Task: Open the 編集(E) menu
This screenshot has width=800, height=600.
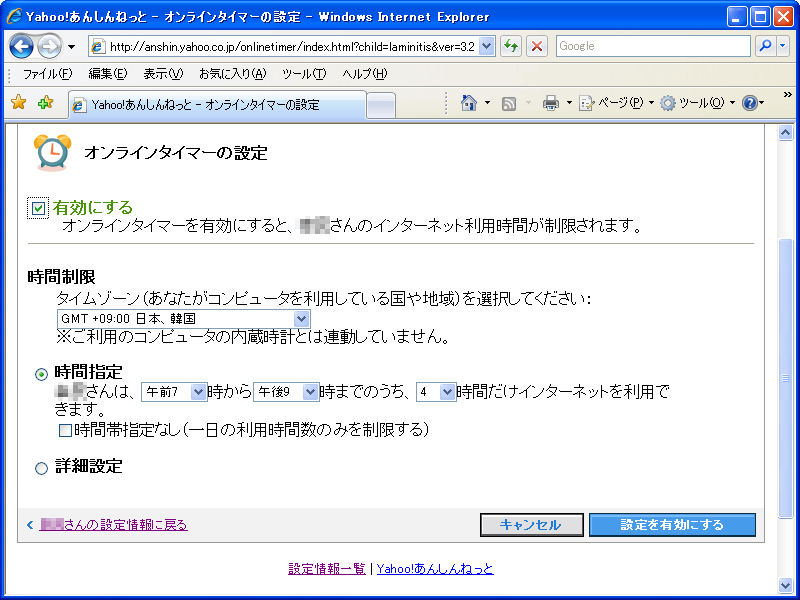Action: tap(108, 74)
